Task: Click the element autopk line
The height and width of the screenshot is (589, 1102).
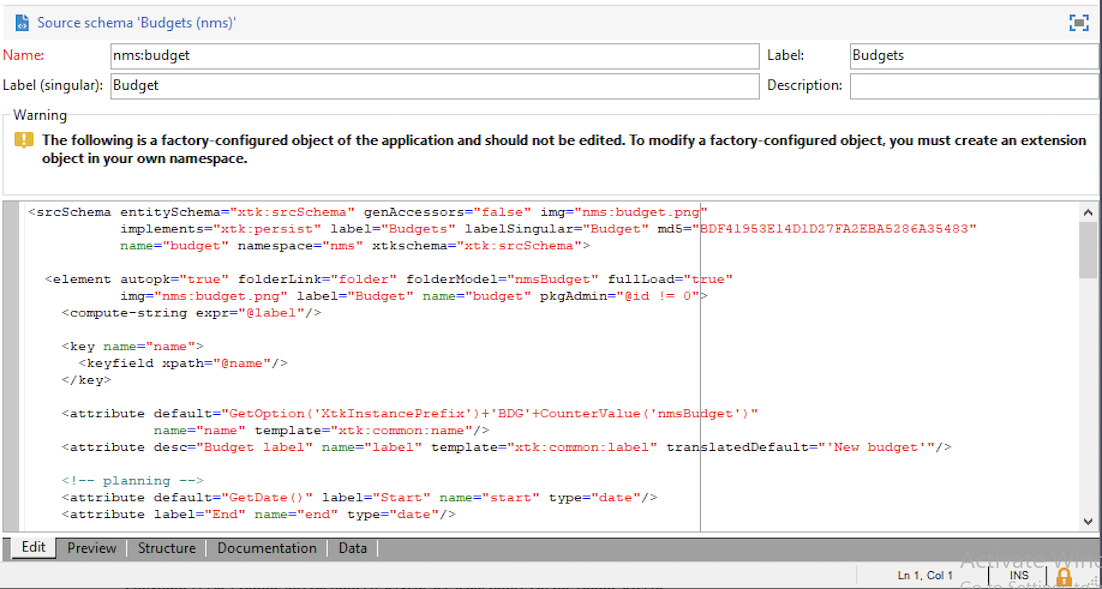Action: coord(389,279)
